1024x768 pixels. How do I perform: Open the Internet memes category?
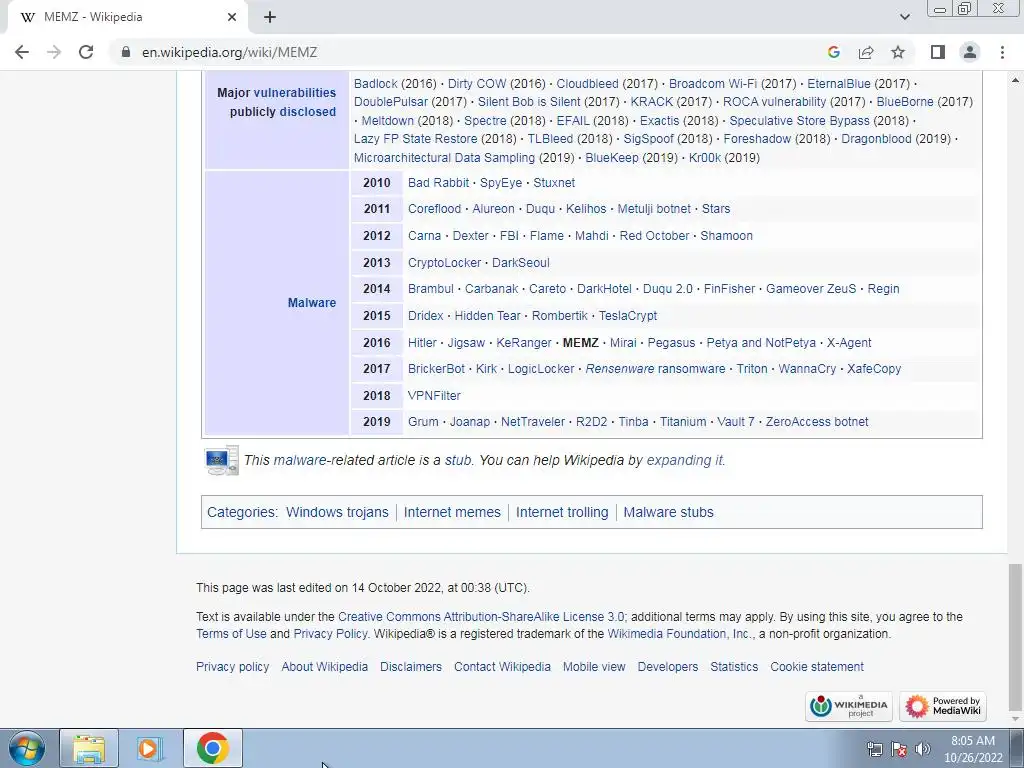(x=452, y=513)
